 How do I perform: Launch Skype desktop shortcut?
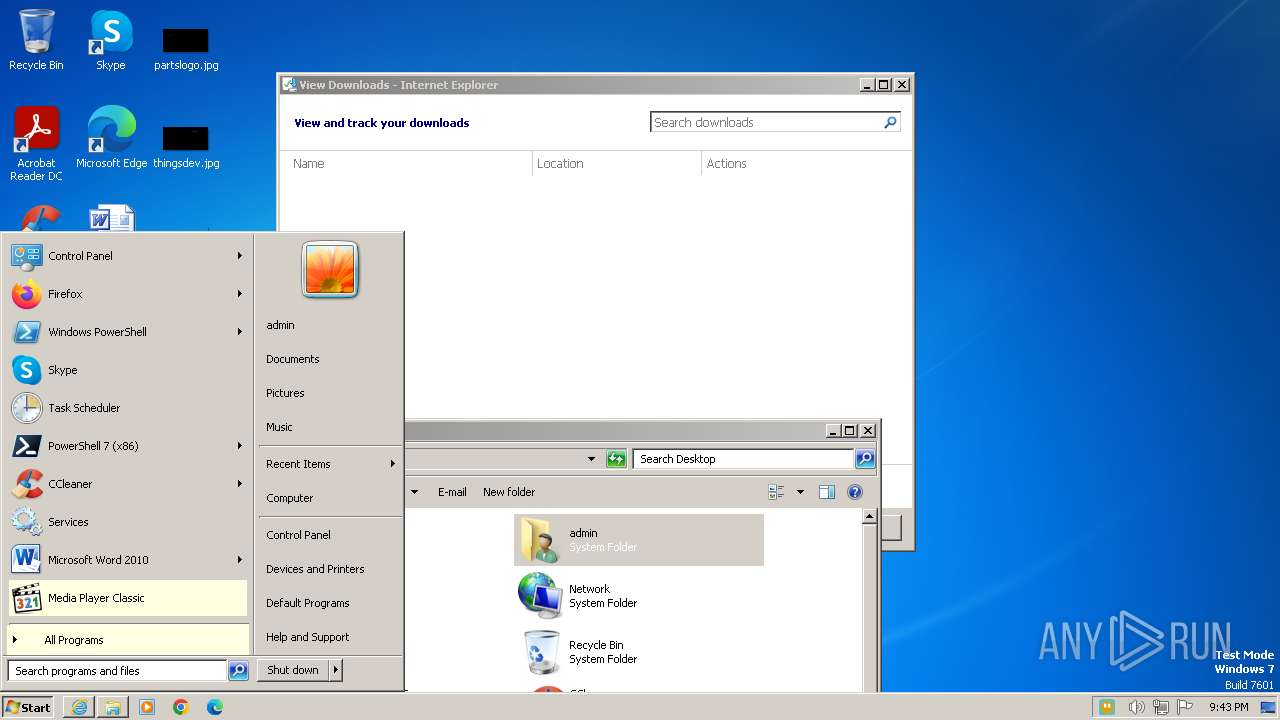point(110,41)
